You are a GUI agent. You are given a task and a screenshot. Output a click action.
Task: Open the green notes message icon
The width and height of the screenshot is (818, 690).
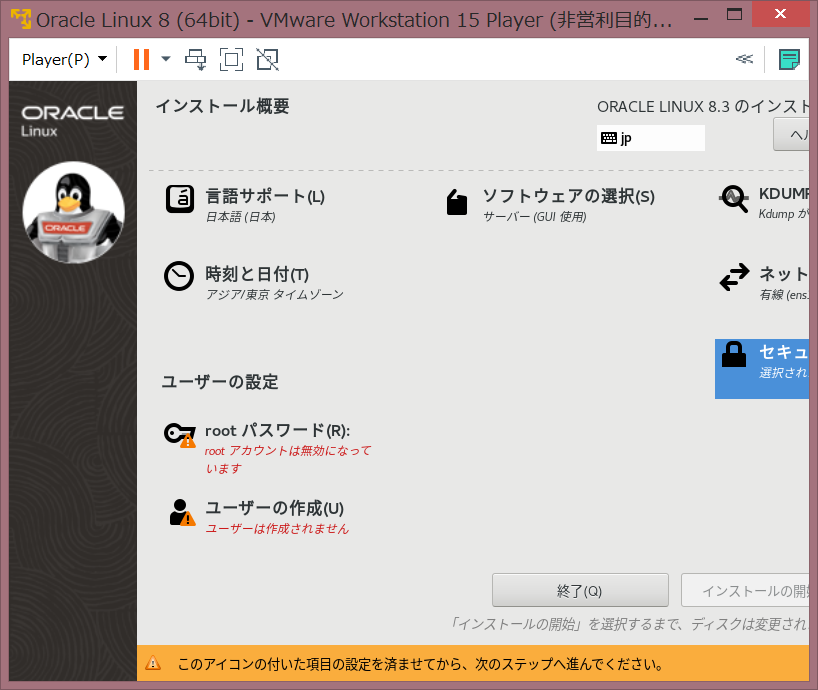click(789, 59)
